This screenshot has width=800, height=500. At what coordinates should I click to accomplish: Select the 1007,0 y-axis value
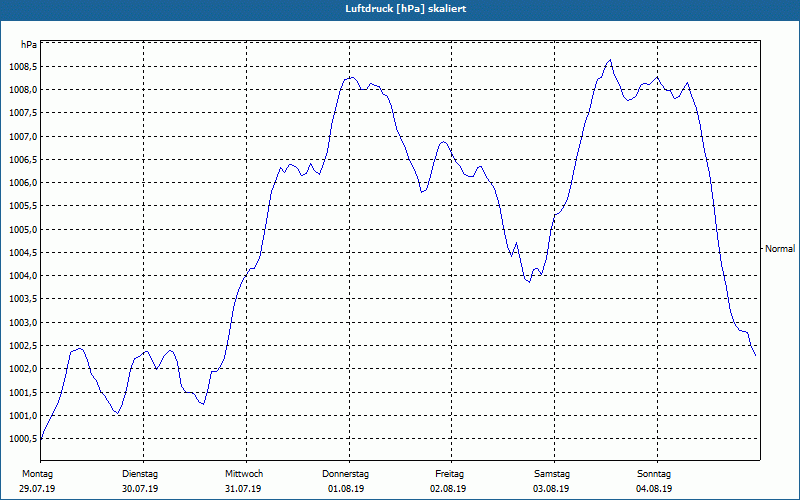(x=23, y=137)
